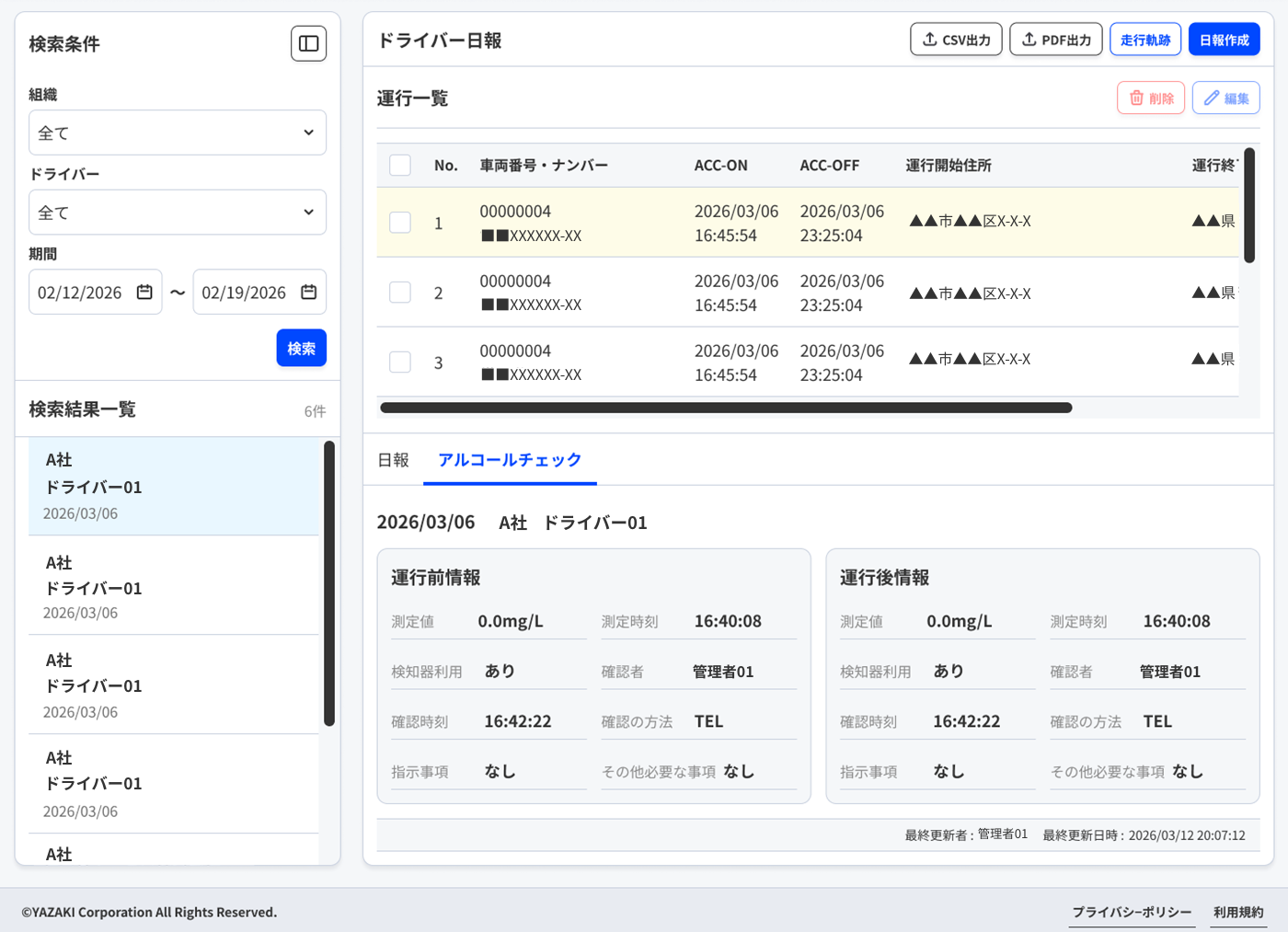Click the 検索結果一覧 heading
The height and width of the screenshot is (932, 1288).
point(83,409)
